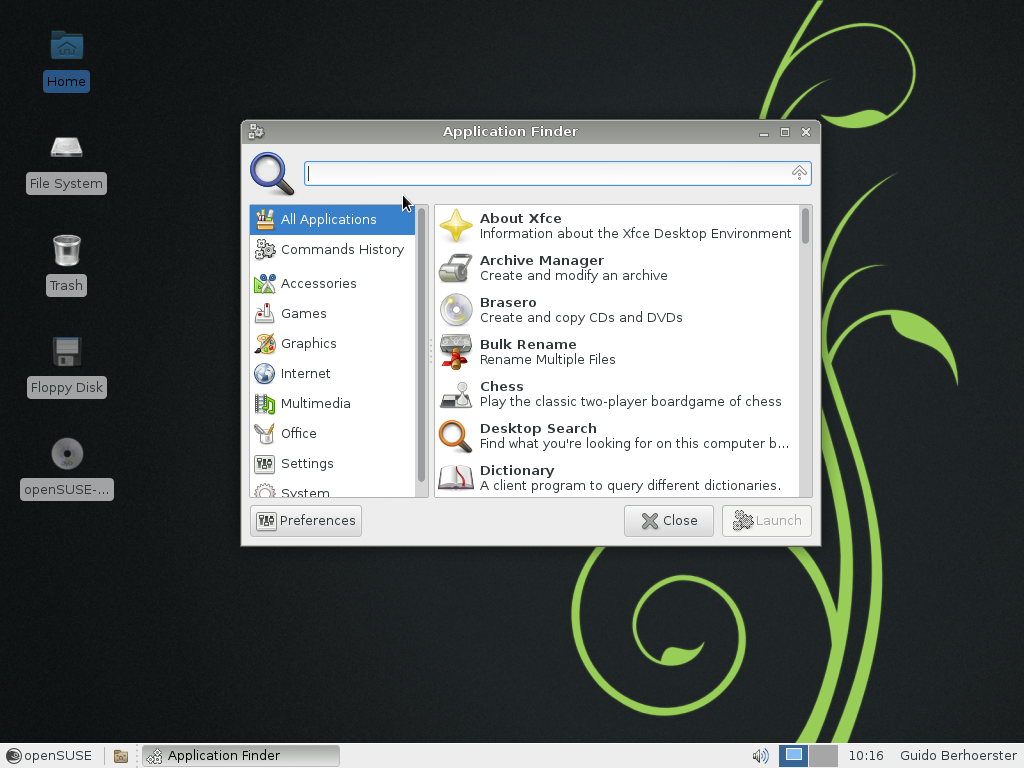This screenshot has height=768, width=1024.
Task: Click the volume speaker icon in panel
Action: tap(760, 756)
